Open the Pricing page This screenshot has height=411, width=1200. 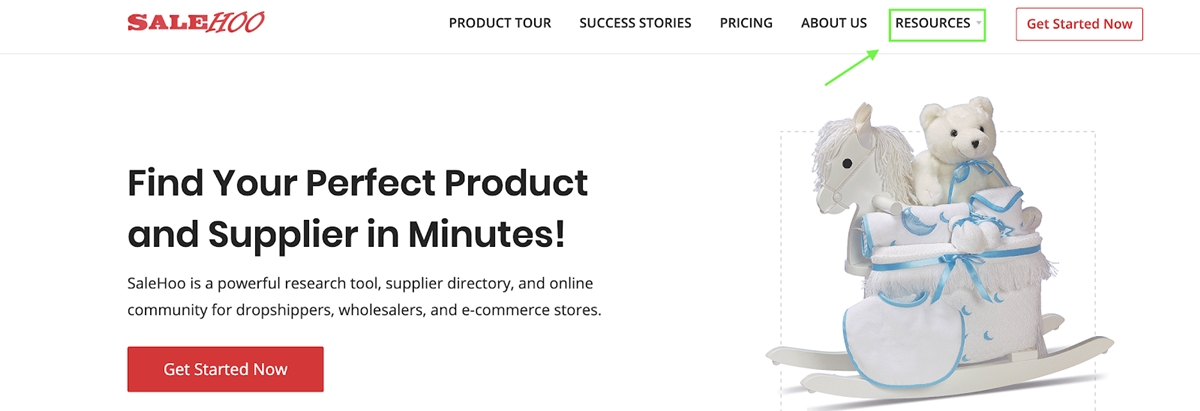tap(746, 23)
